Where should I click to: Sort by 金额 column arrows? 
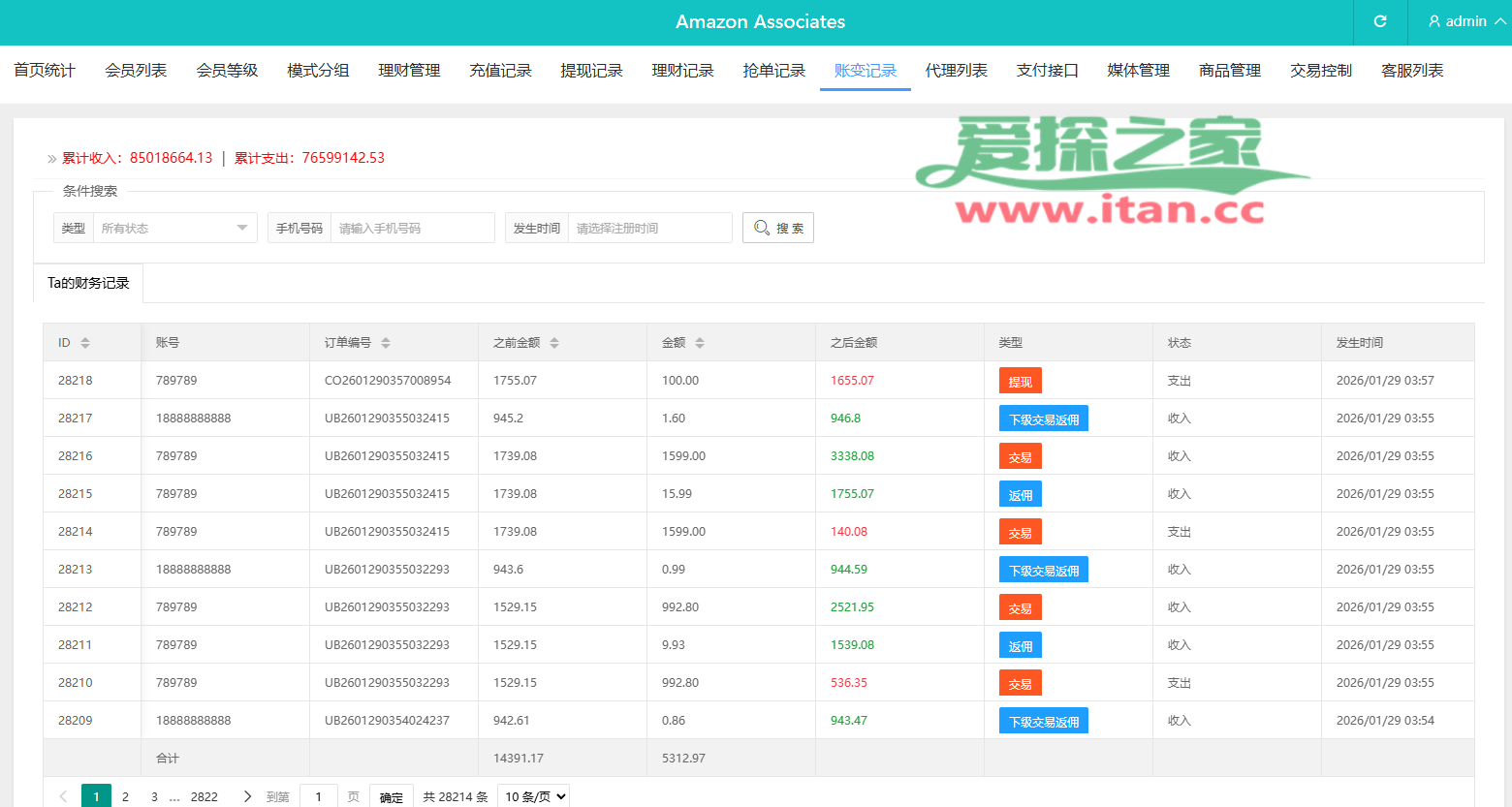700,343
